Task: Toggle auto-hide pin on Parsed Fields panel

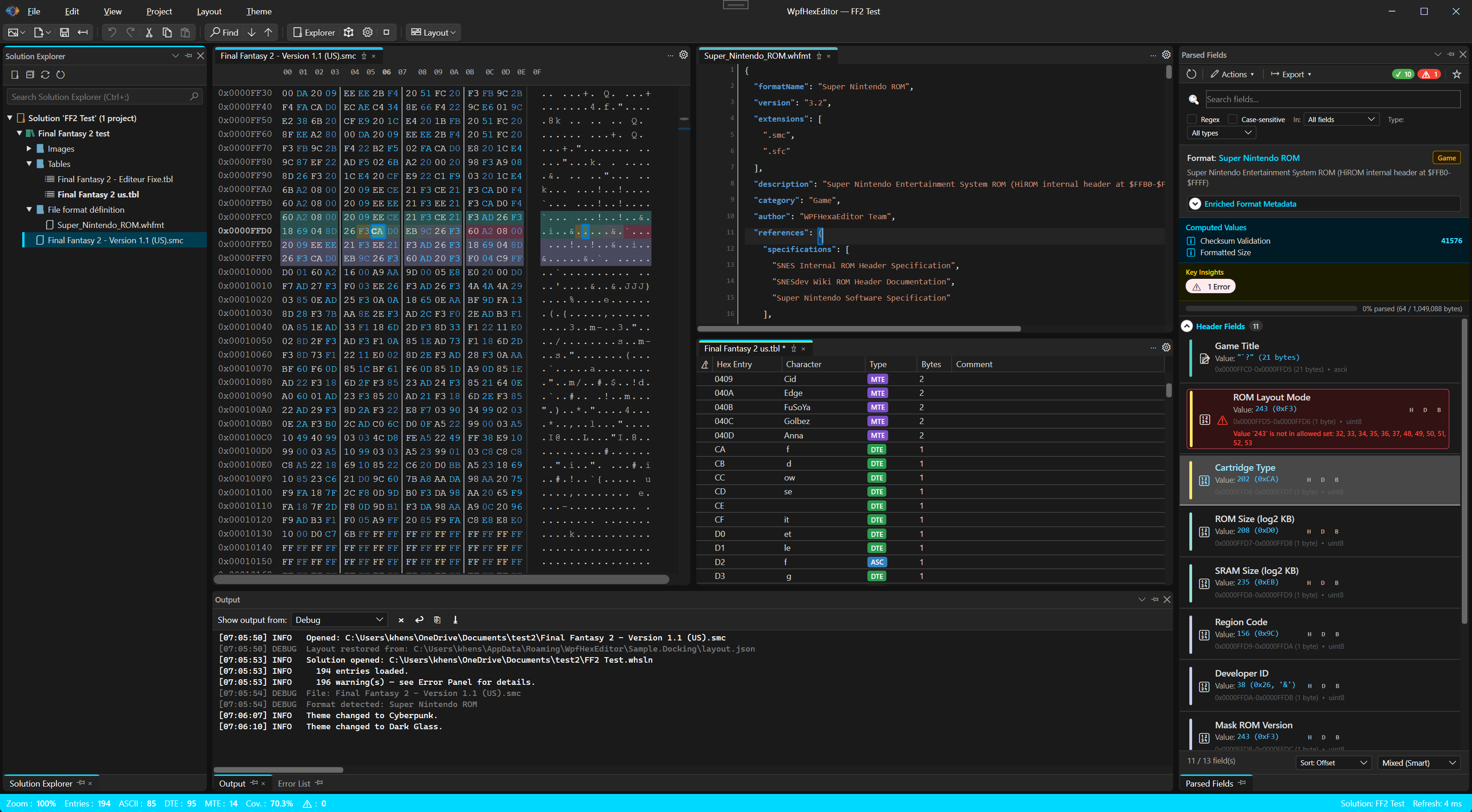Action: coord(1451,55)
